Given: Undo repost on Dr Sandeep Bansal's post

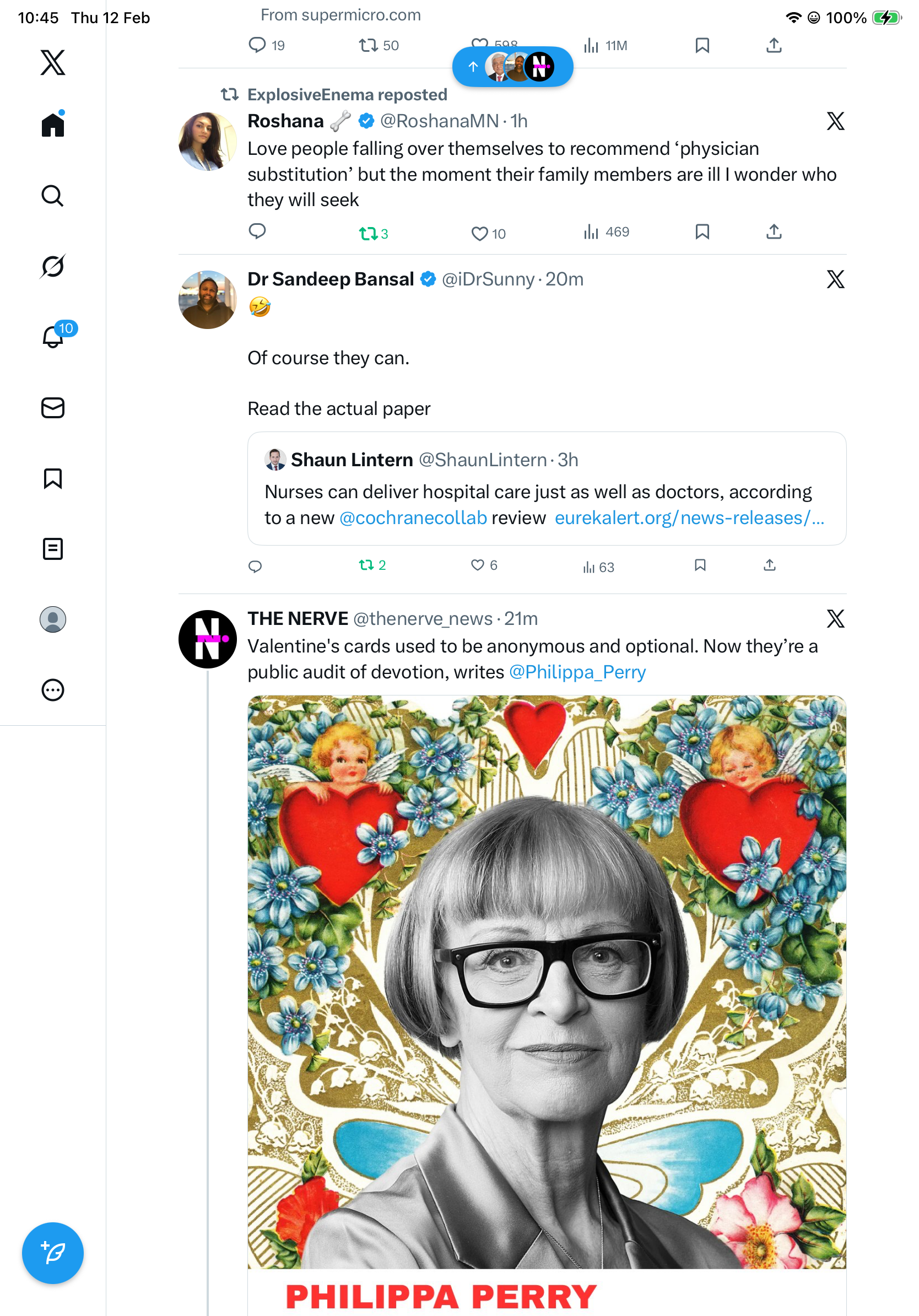Looking at the screenshot, I should (x=367, y=565).
